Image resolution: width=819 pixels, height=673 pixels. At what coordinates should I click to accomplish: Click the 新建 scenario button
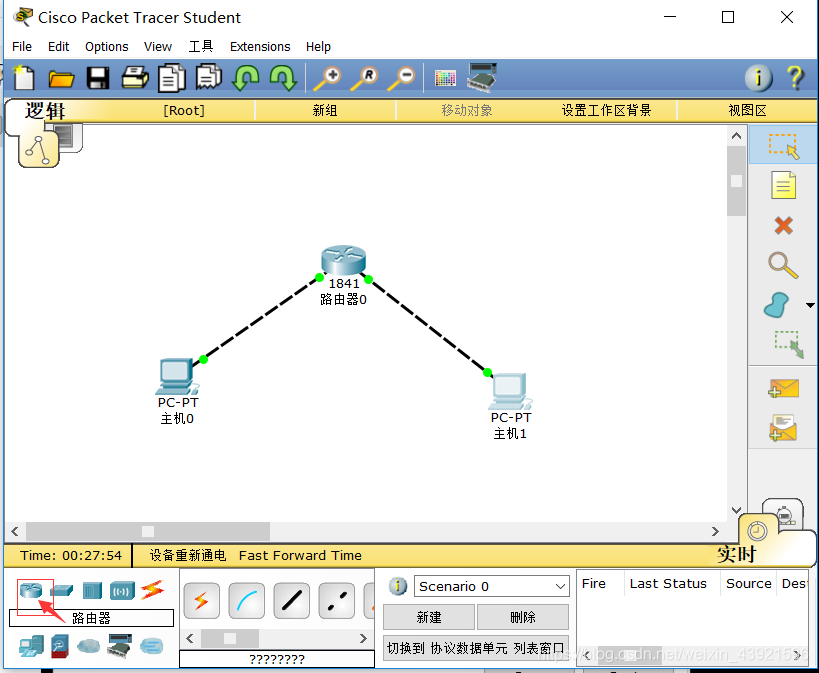coord(429,617)
